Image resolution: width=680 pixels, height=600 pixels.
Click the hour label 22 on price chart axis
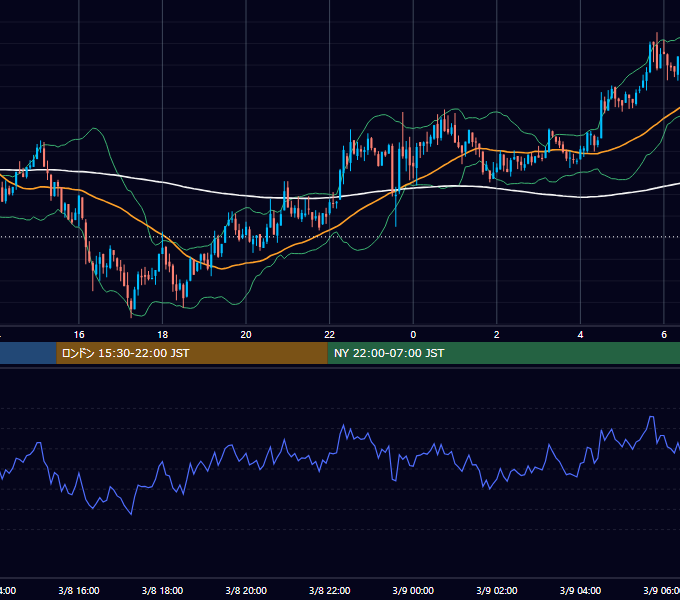tap(330, 335)
